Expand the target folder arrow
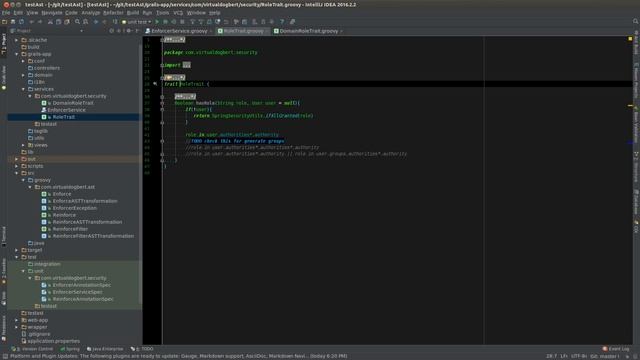Screen dimensions: 640x360 [17, 250]
